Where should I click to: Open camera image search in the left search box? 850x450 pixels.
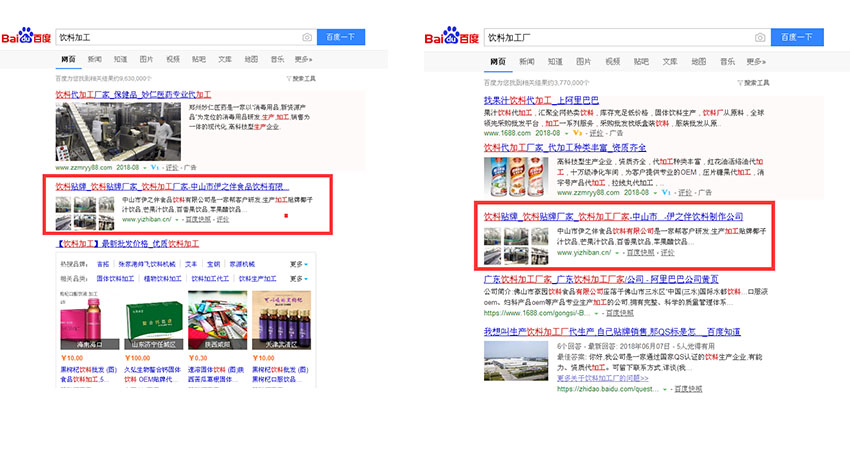click(x=307, y=37)
